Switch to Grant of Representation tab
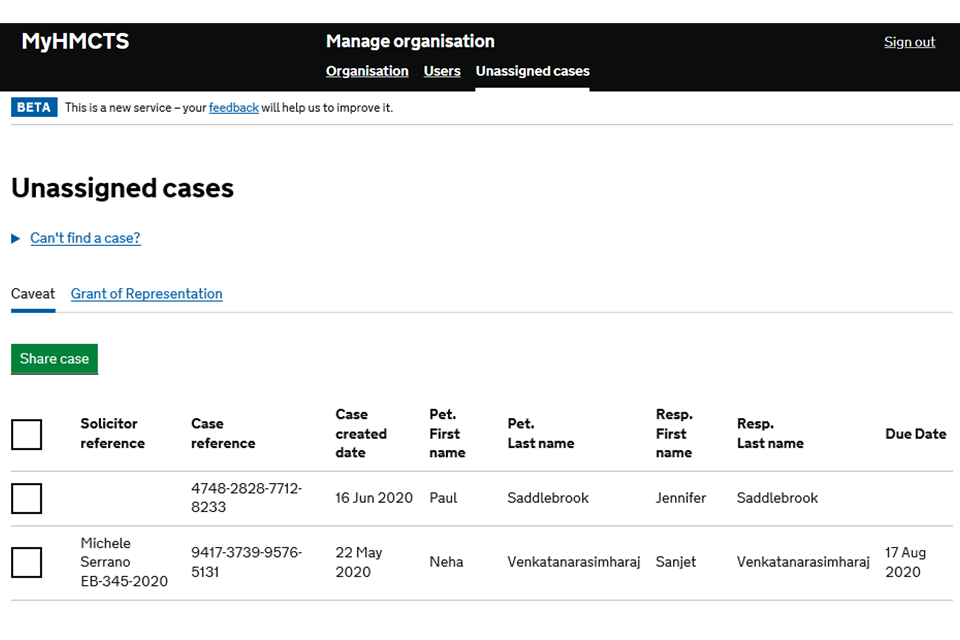The image size is (960, 640). [x=146, y=294]
